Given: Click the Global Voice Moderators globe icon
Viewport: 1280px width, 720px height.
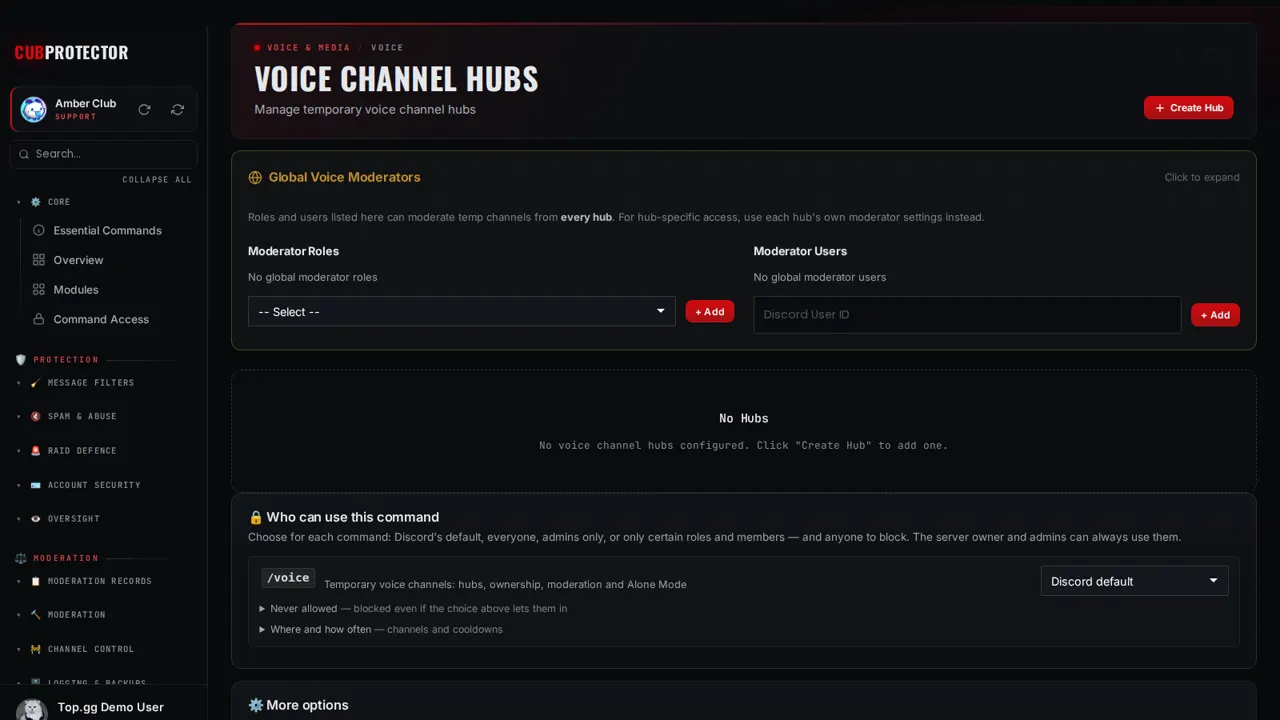Looking at the screenshot, I should [x=255, y=177].
